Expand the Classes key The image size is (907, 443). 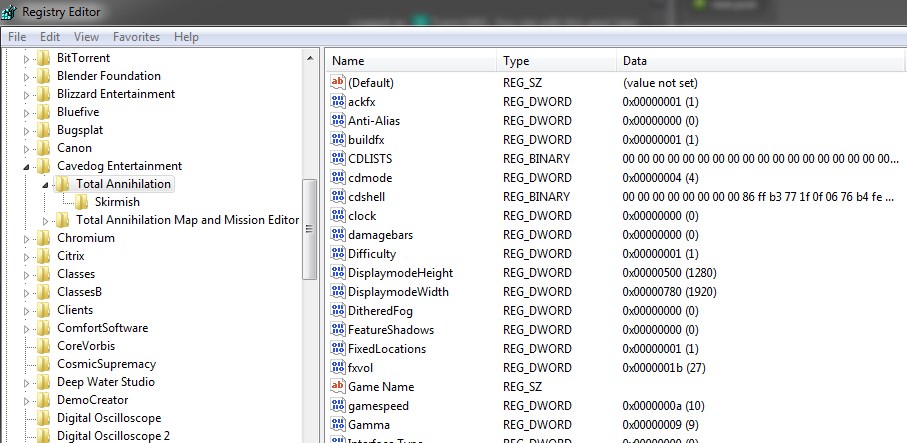[x=26, y=275]
